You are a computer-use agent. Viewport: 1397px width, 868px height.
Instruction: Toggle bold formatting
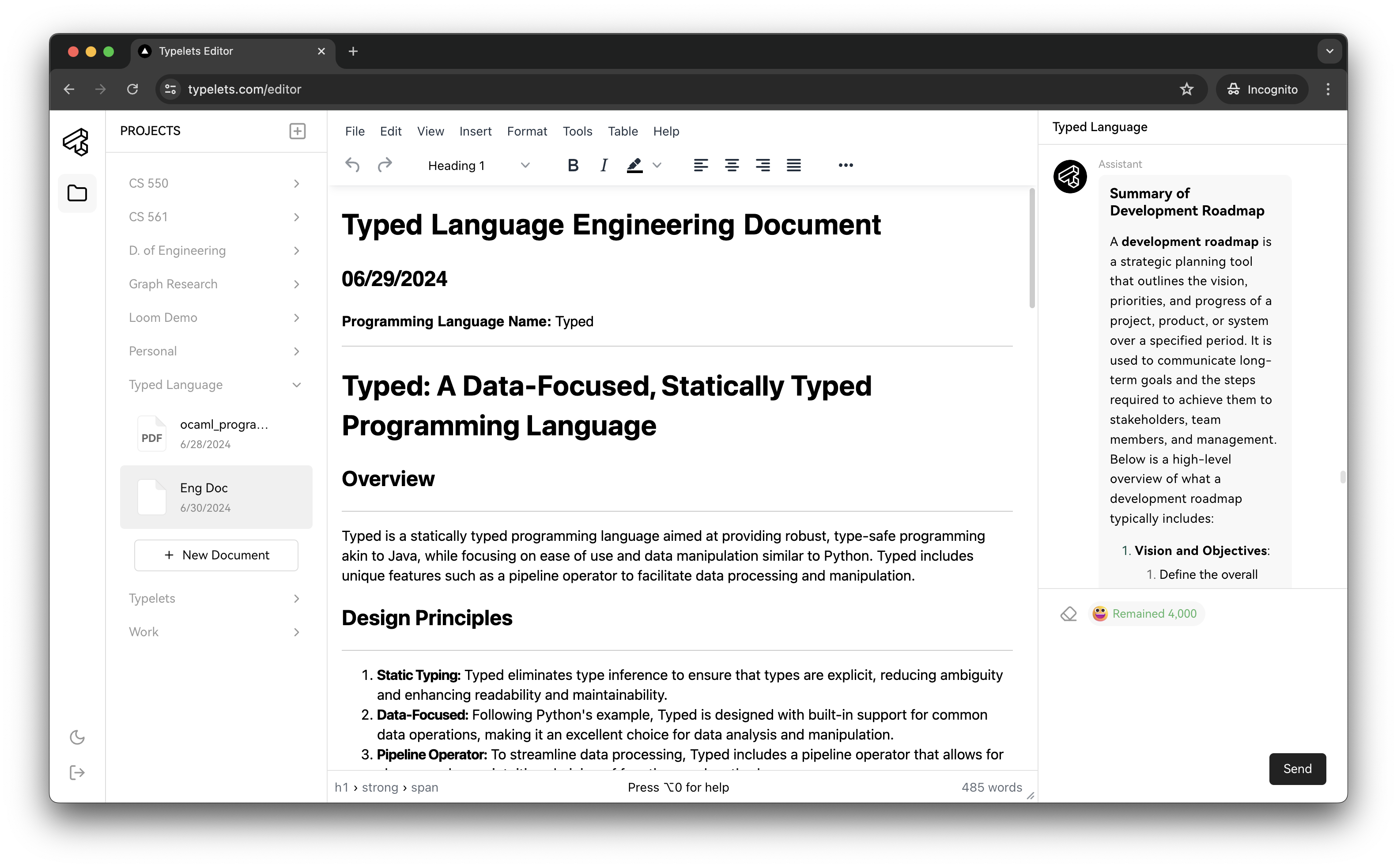[x=572, y=165]
